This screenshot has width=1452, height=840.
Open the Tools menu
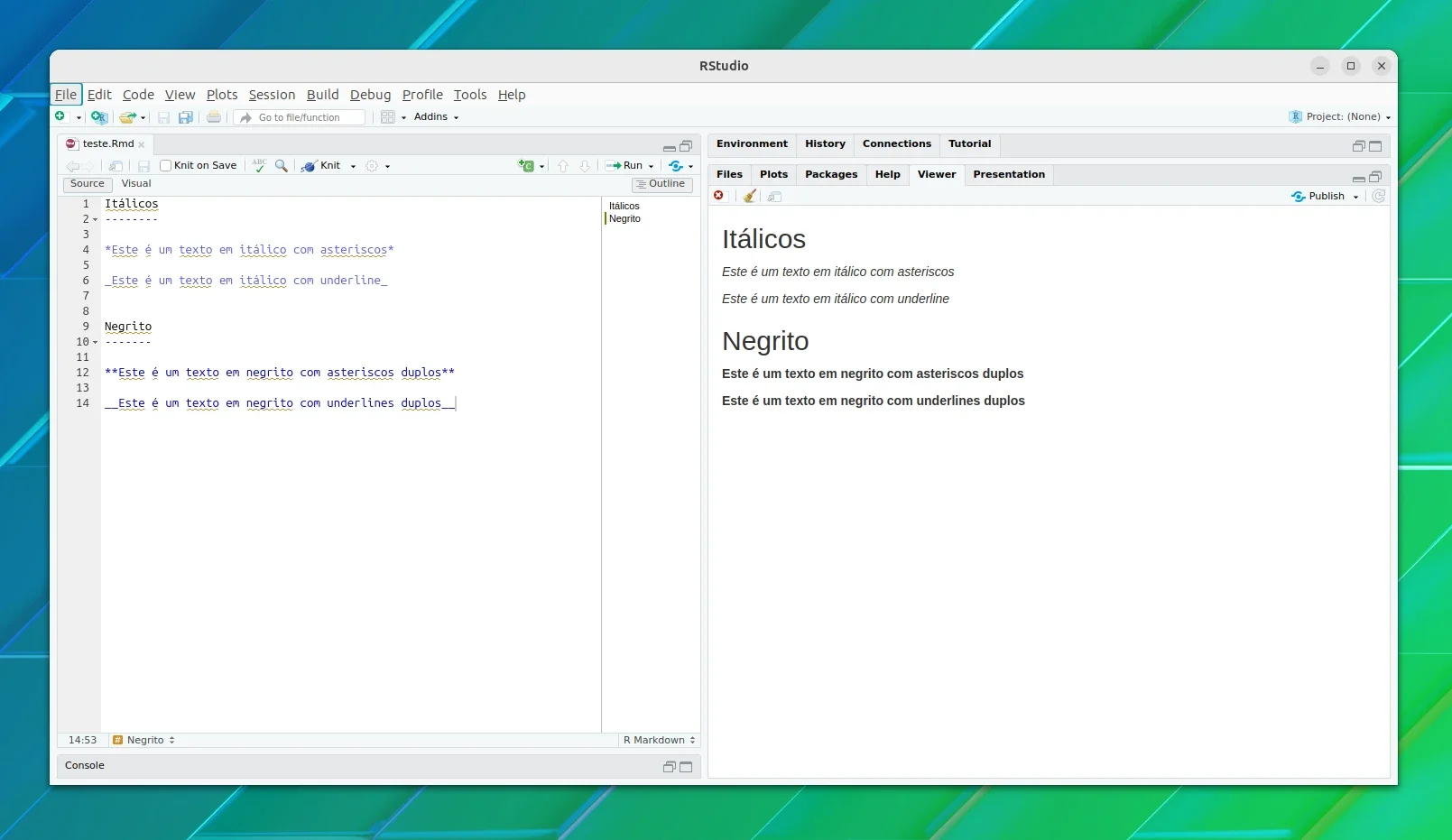[470, 95]
